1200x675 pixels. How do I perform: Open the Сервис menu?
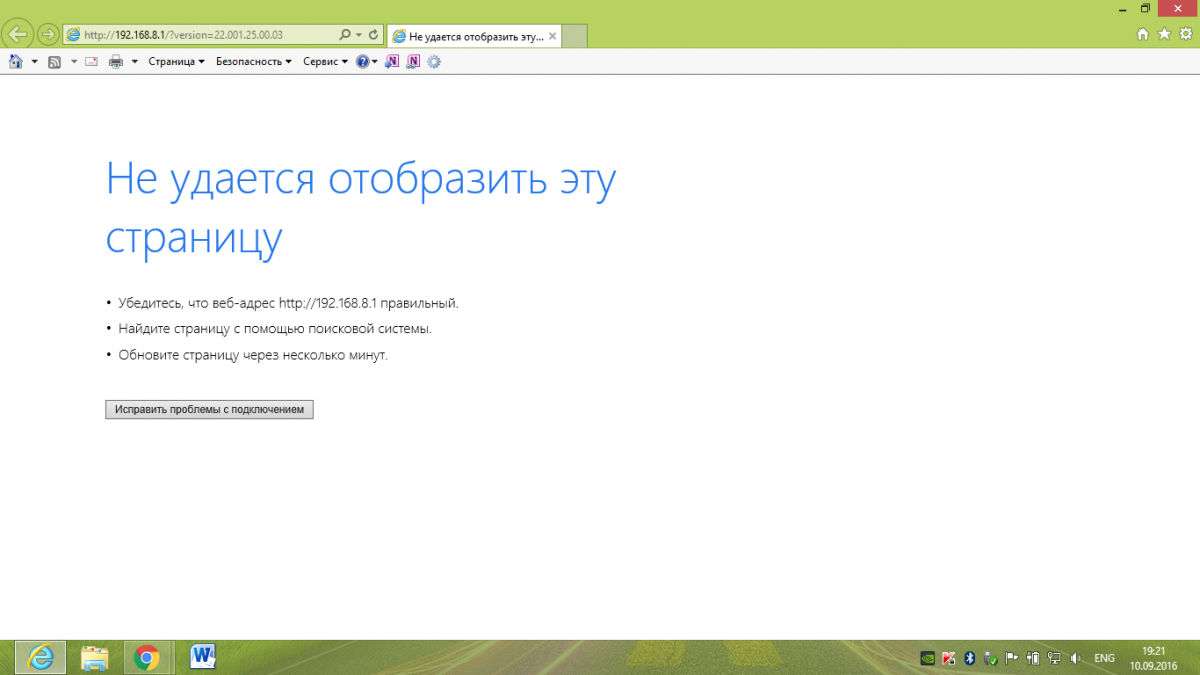pos(324,62)
